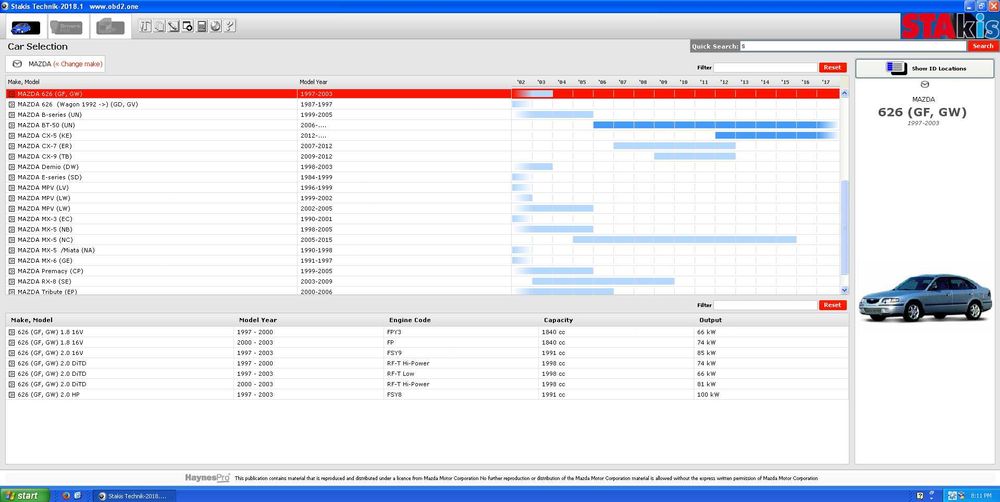Click the CX-7 timeline bar
Image resolution: width=1000 pixels, height=502 pixels.
click(x=675, y=146)
